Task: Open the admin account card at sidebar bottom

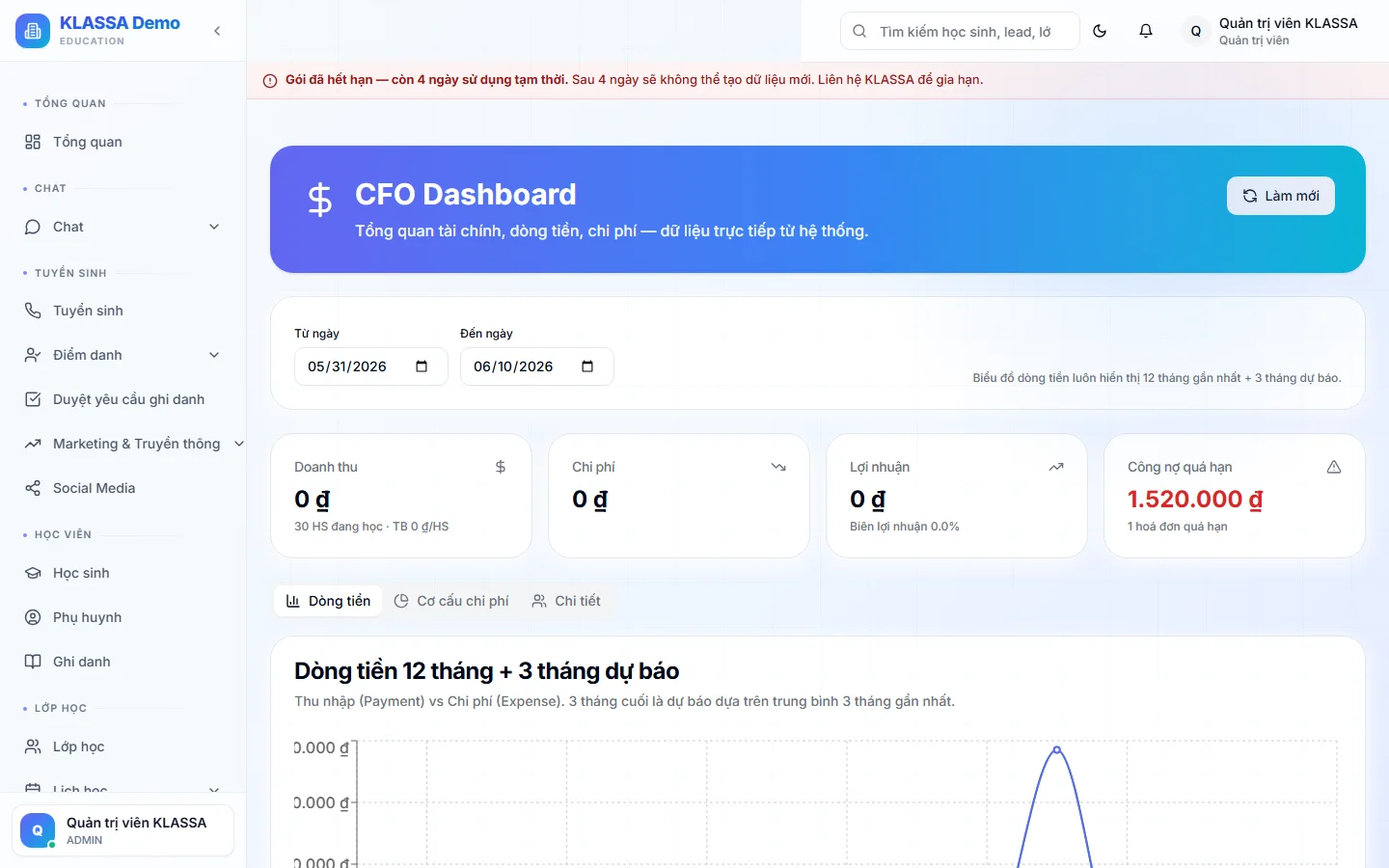Action: [123, 830]
